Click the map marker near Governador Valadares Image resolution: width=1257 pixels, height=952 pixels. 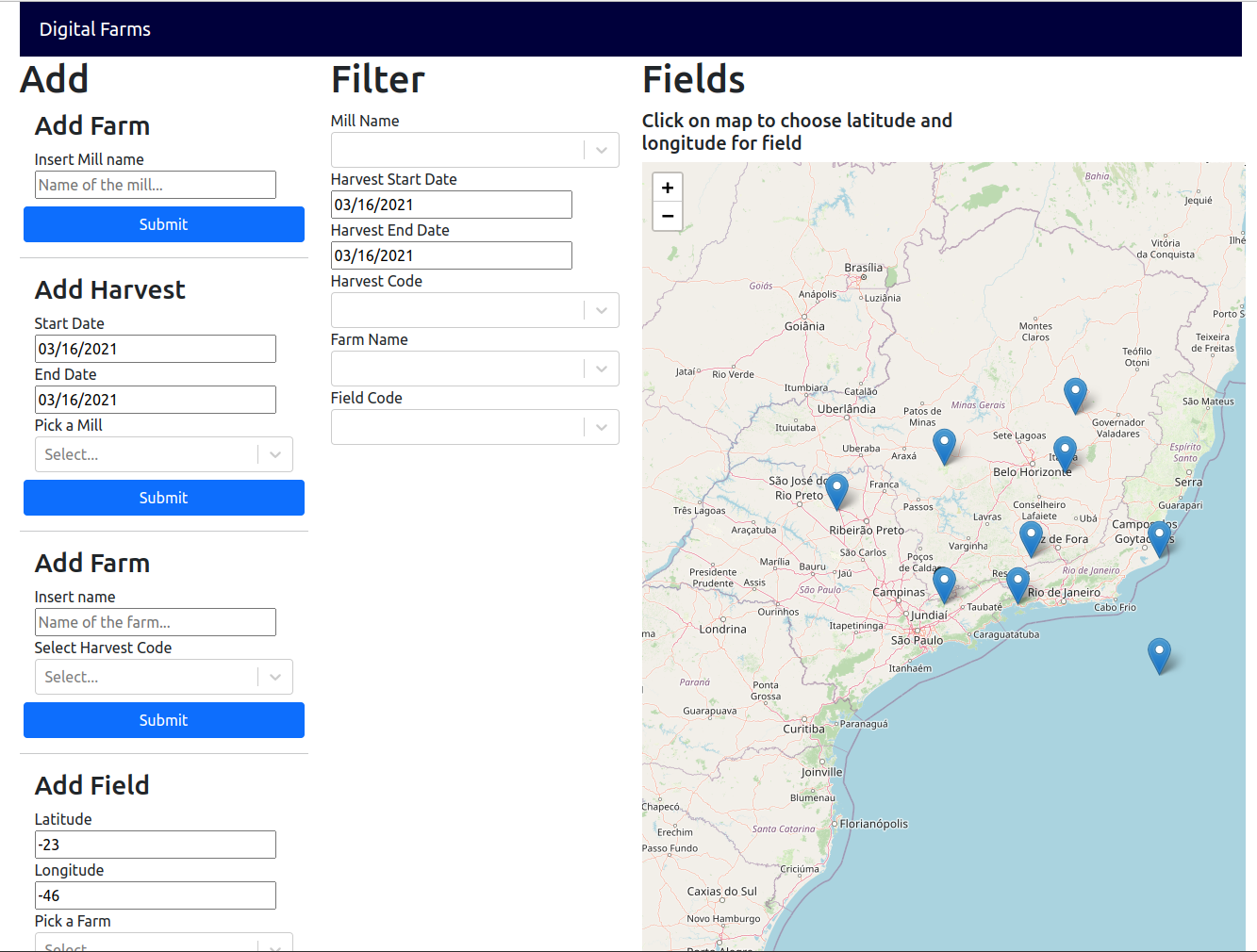[1075, 396]
